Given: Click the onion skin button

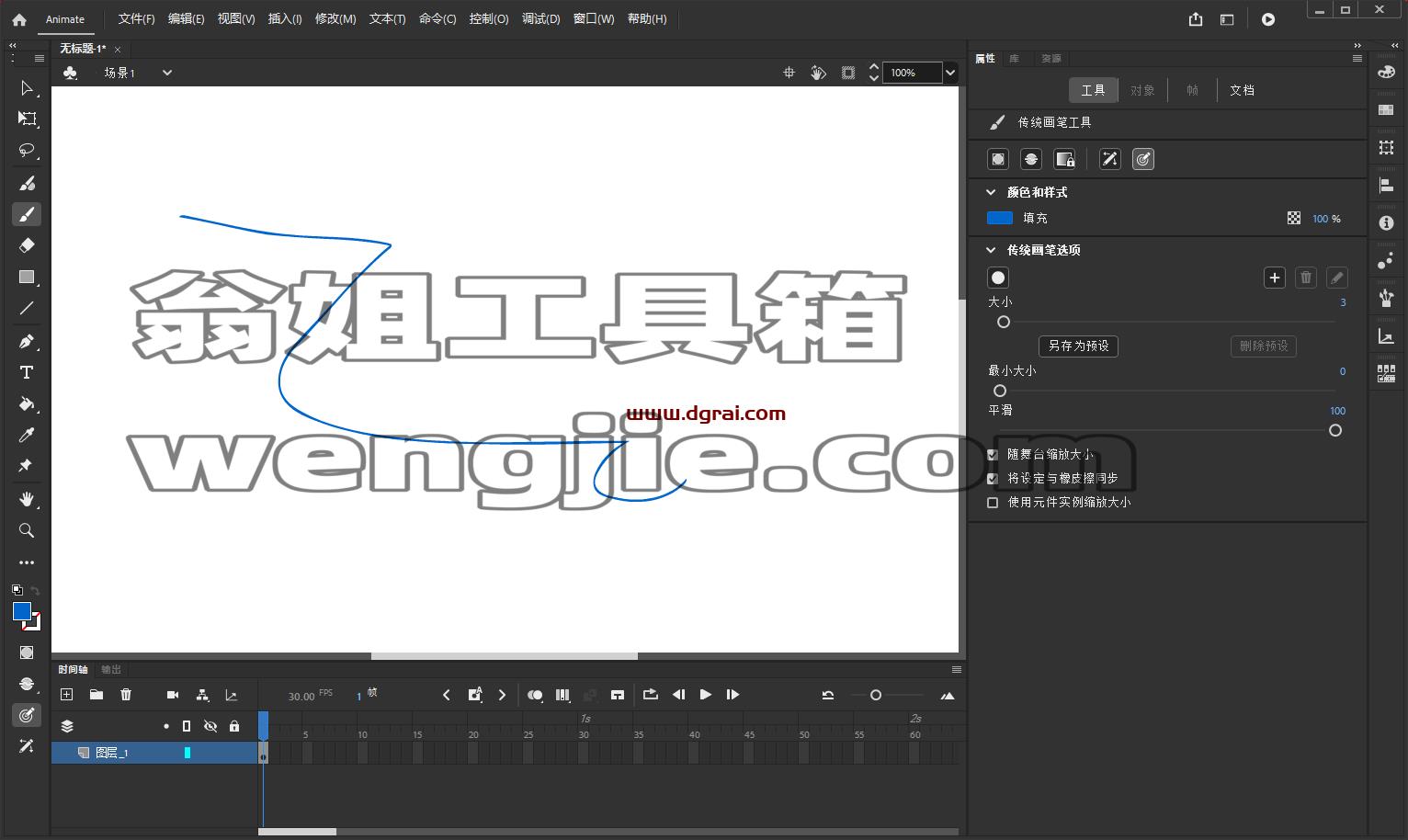Looking at the screenshot, I should pos(535,695).
